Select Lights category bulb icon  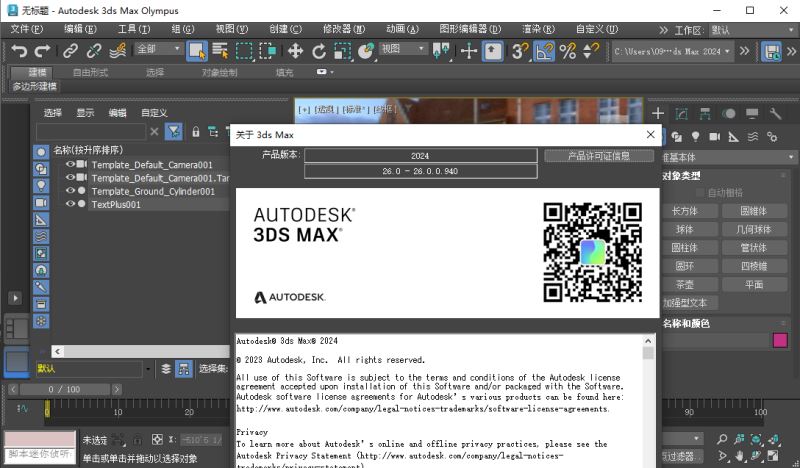[695, 137]
